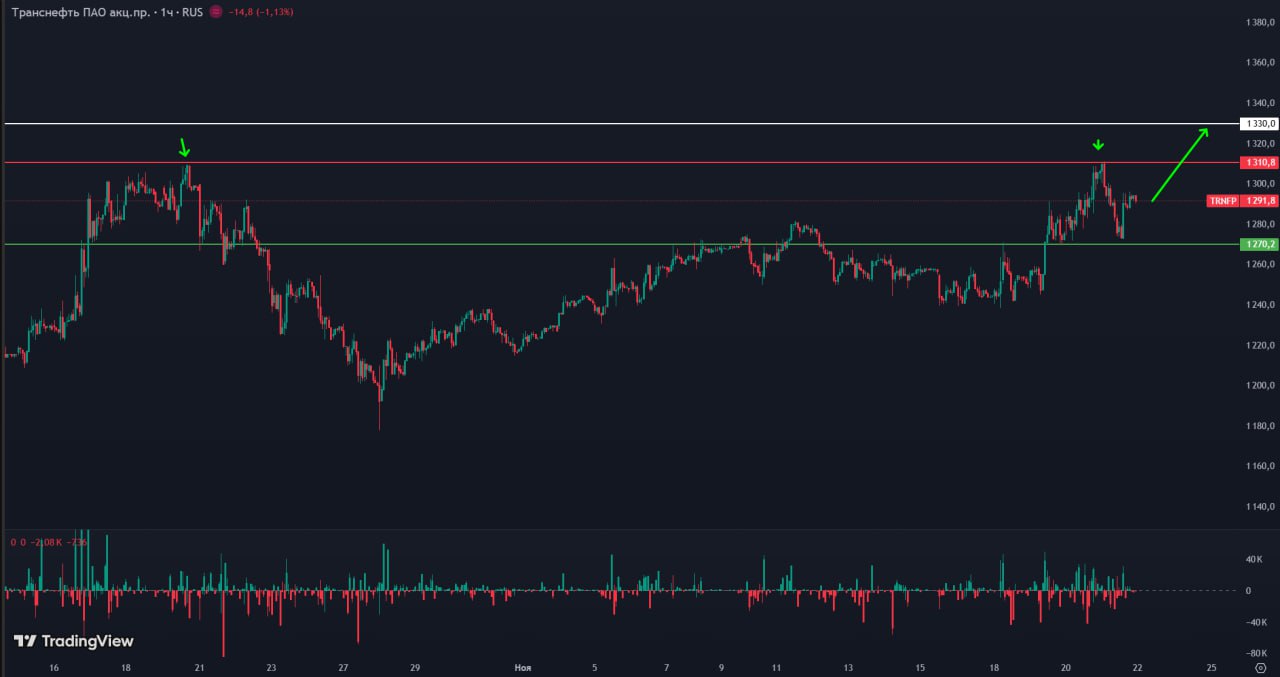1280x677 pixels.
Task: Click the red 1310,8 price label
Action: [x=1259, y=162]
